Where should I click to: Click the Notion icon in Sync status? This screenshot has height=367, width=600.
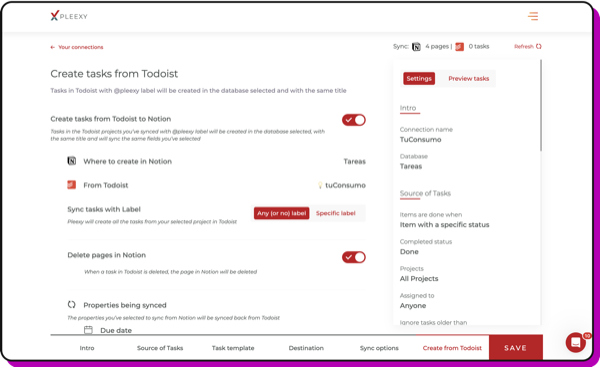tap(416, 47)
